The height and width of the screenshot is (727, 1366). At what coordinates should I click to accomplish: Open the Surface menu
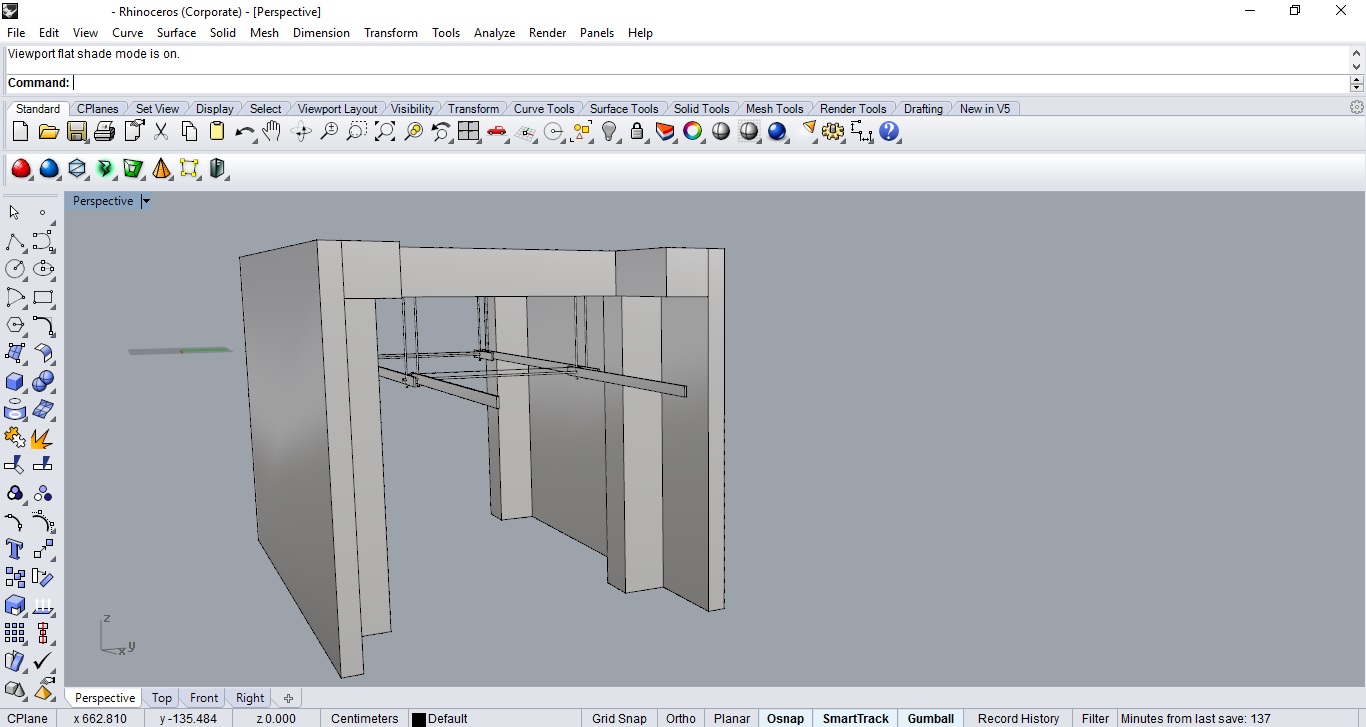[x=176, y=32]
